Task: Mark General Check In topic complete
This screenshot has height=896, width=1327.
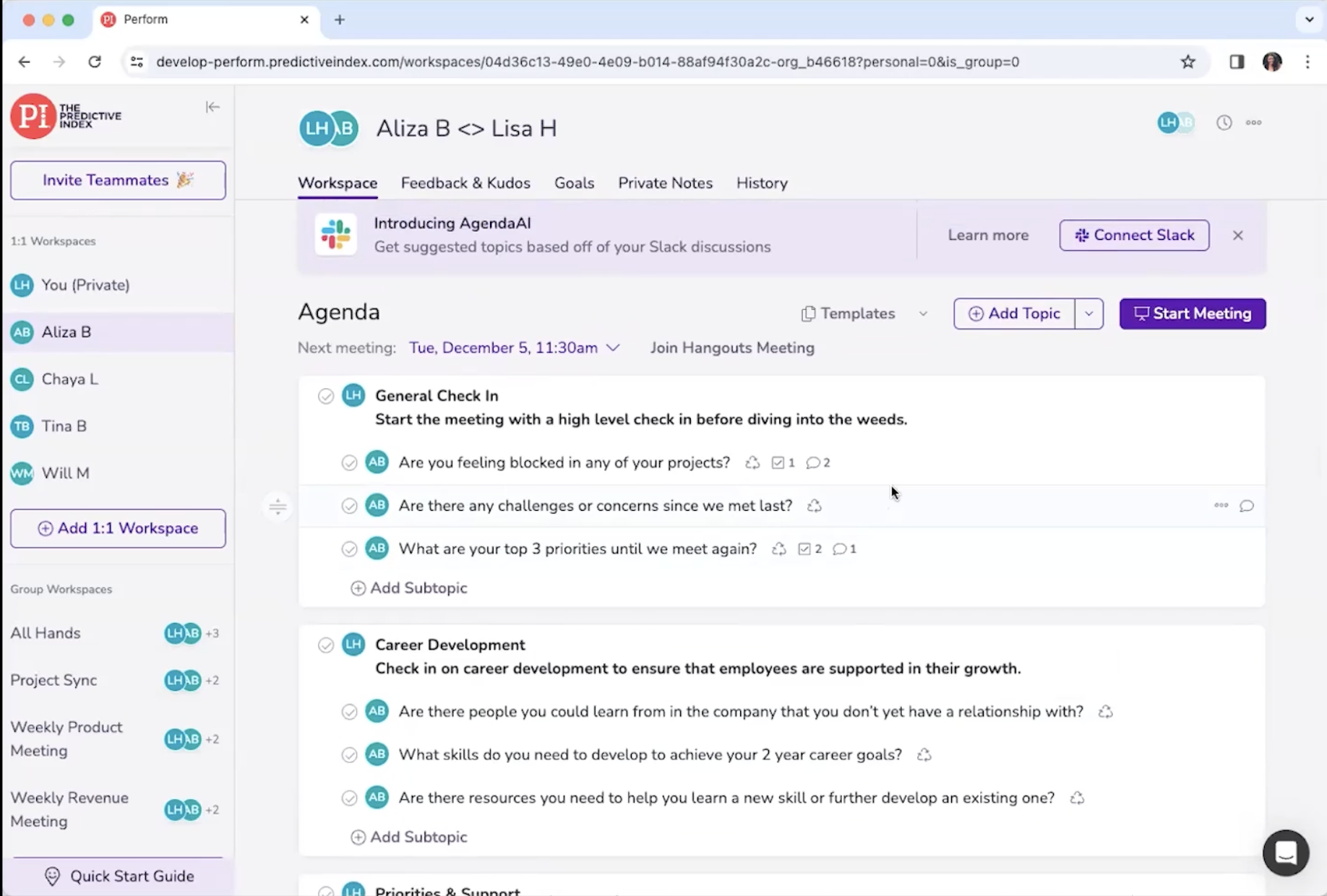Action: (326, 396)
